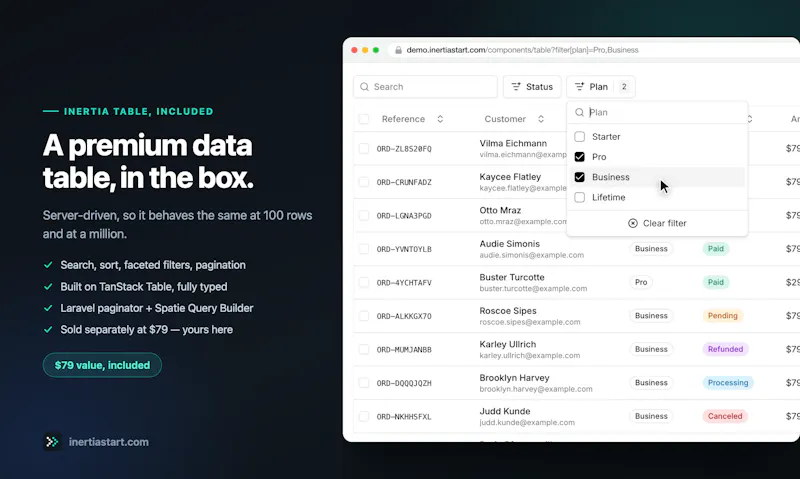Select the row checkbox for ORD-YVNTOYLB
Viewport: 800px width, 479px height.
point(364,249)
